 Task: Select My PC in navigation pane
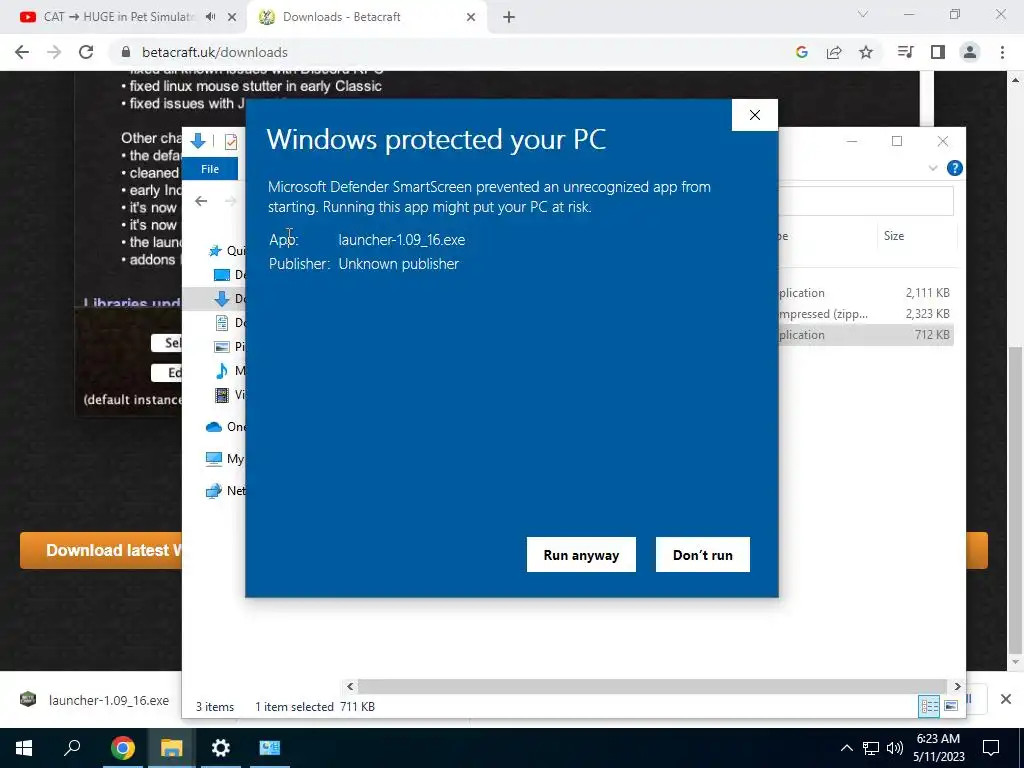[x=225, y=458]
